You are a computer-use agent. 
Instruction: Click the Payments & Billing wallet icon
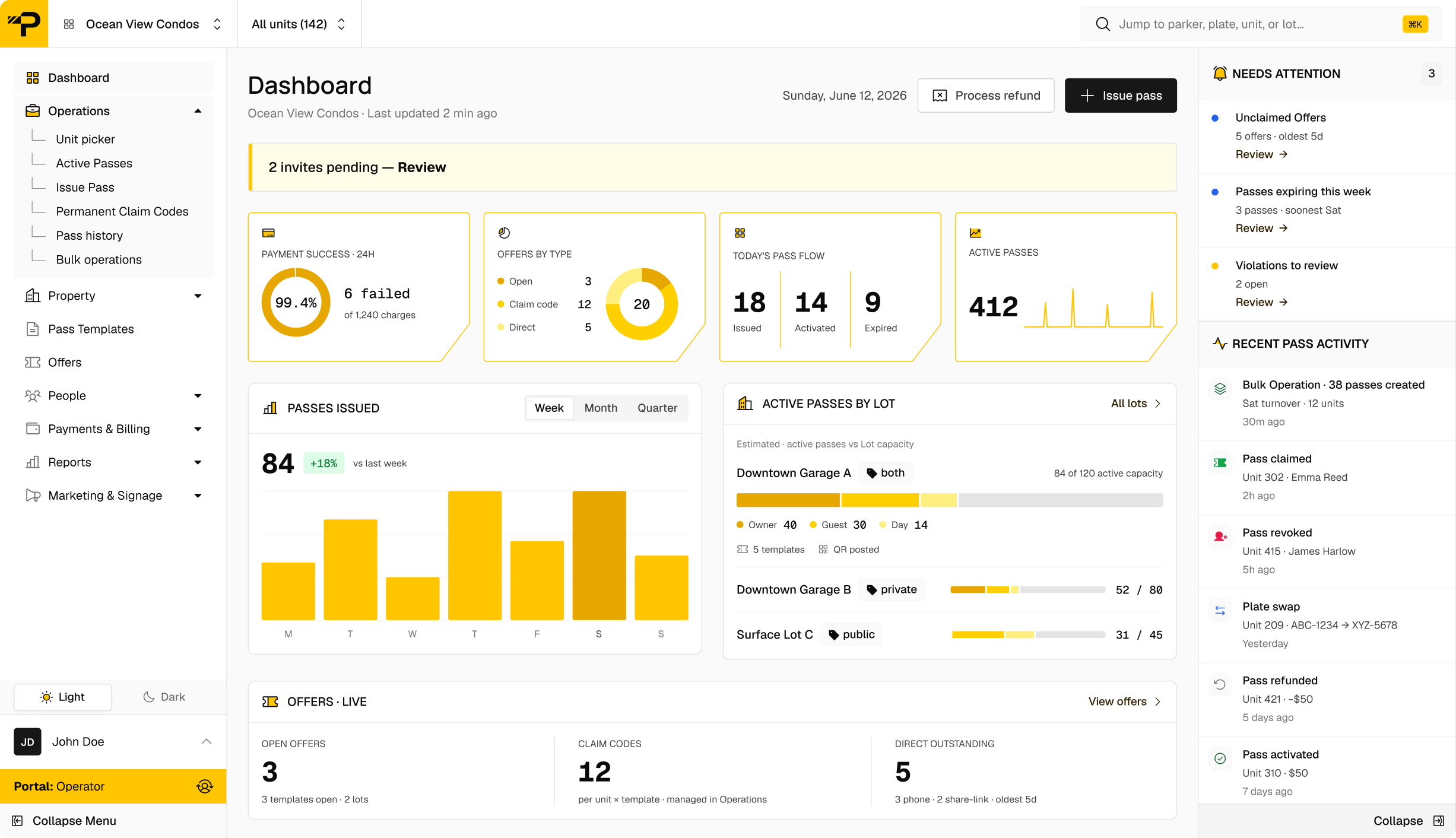point(33,428)
